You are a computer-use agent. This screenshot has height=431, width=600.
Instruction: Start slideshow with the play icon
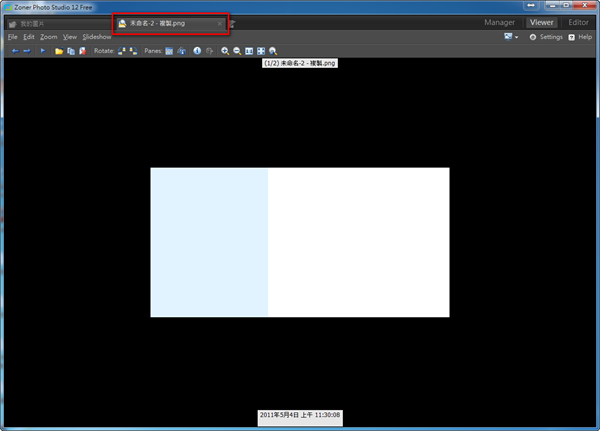pyautogui.click(x=43, y=50)
